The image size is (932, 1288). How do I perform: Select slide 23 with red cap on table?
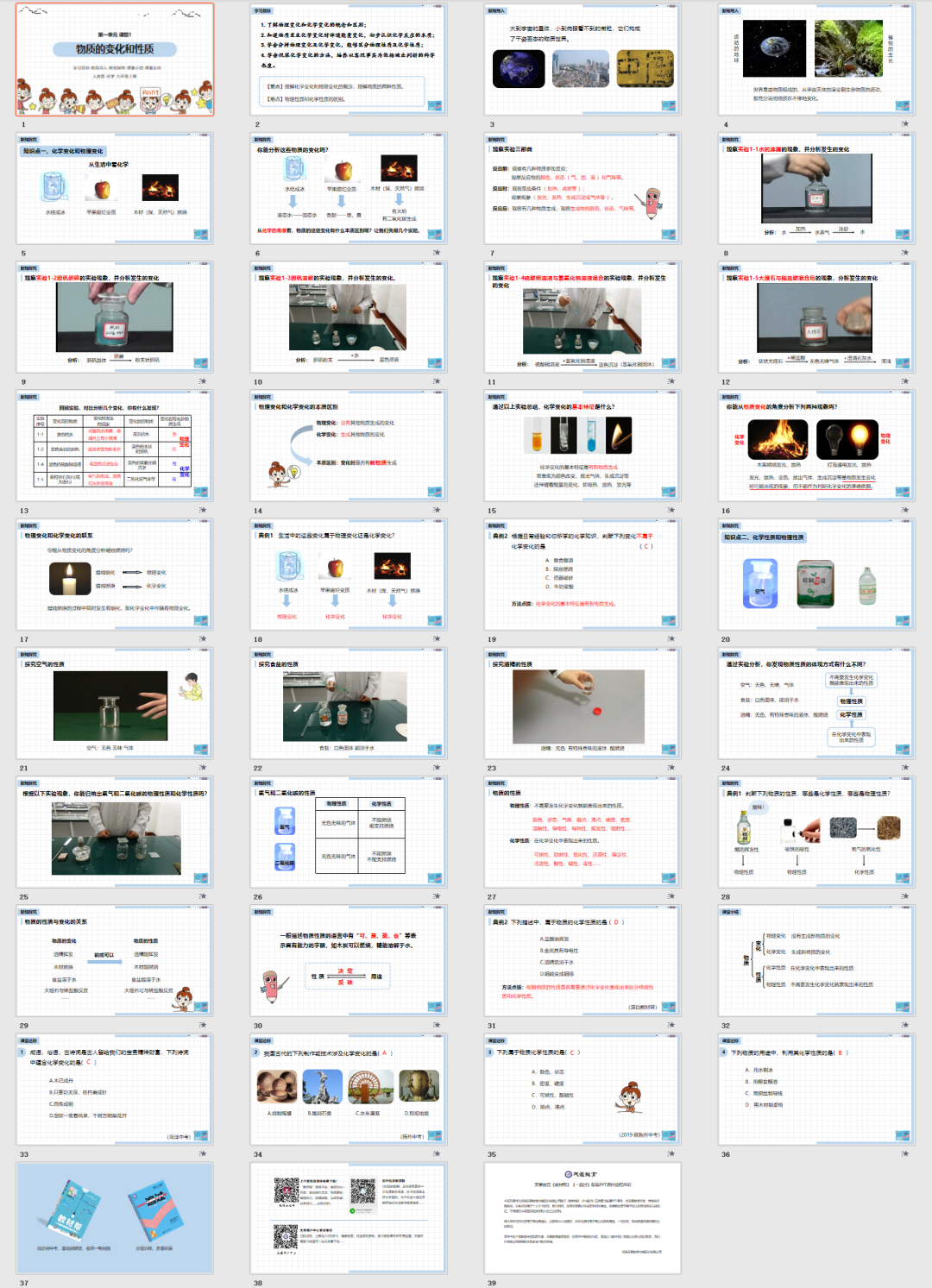click(x=582, y=702)
